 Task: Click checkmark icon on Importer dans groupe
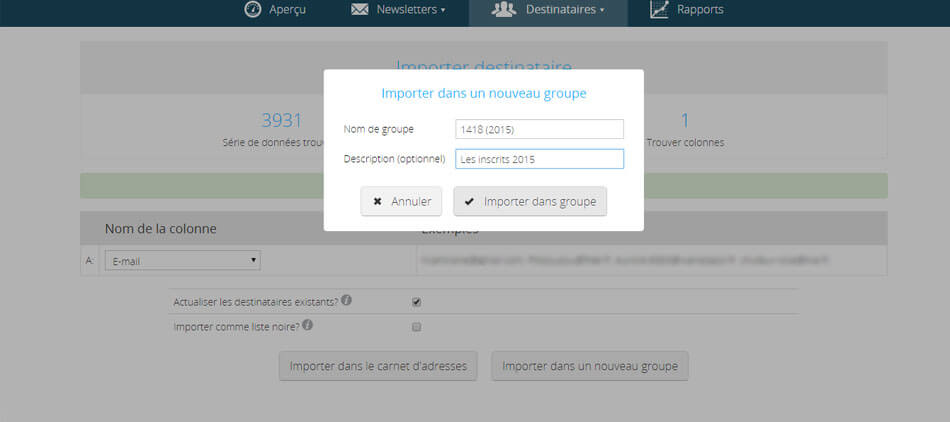tap(470, 202)
